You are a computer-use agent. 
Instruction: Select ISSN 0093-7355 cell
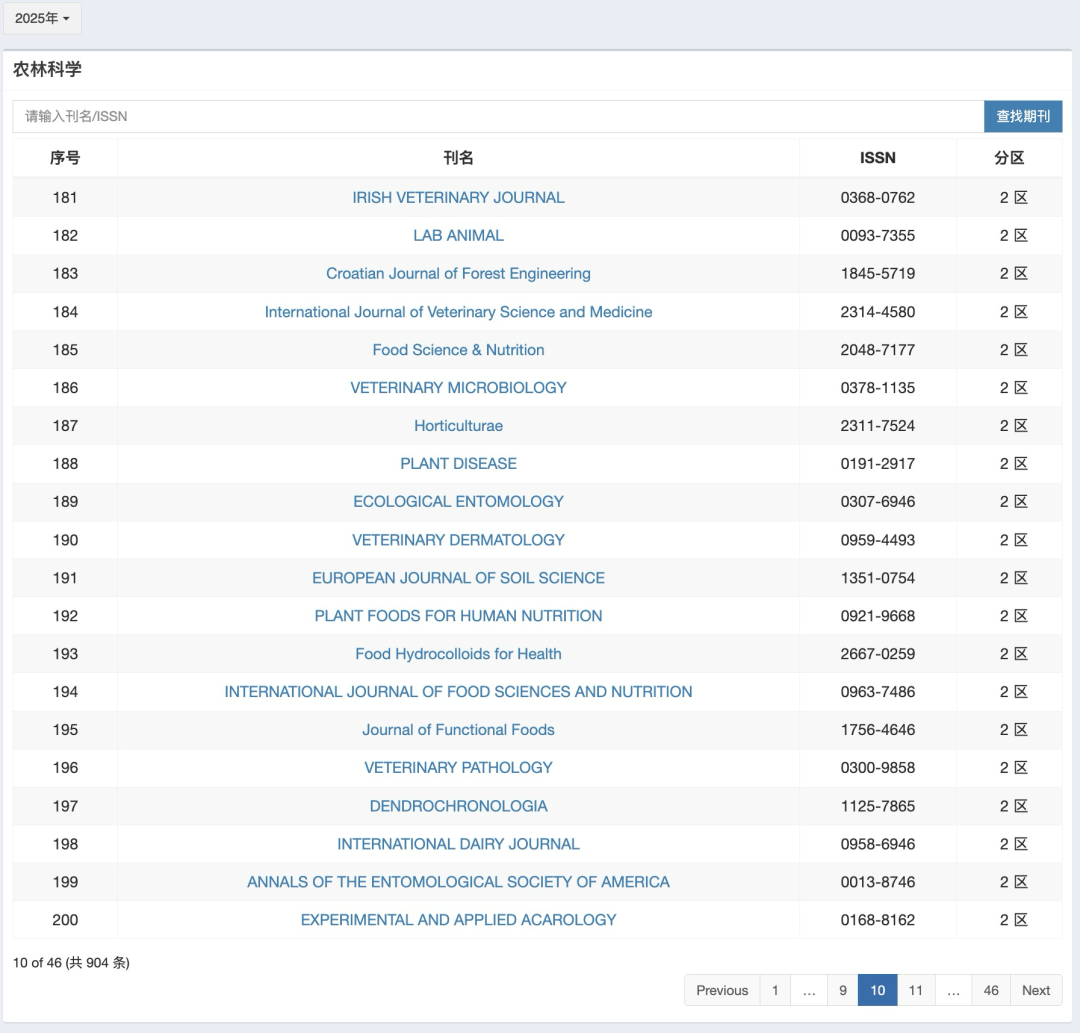pyautogui.click(x=878, y=236)
